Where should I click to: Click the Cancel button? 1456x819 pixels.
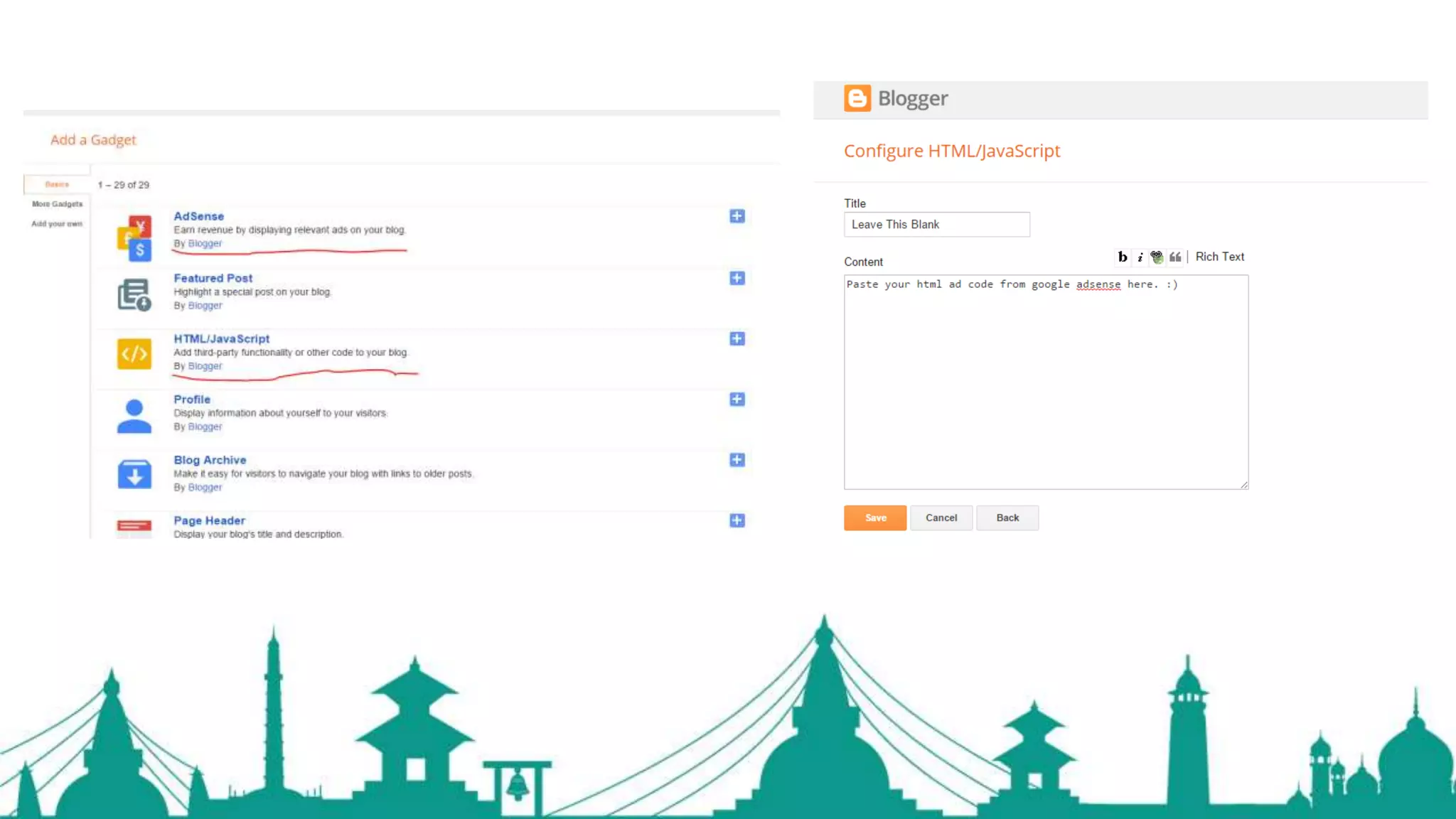[x=941, y=518]
